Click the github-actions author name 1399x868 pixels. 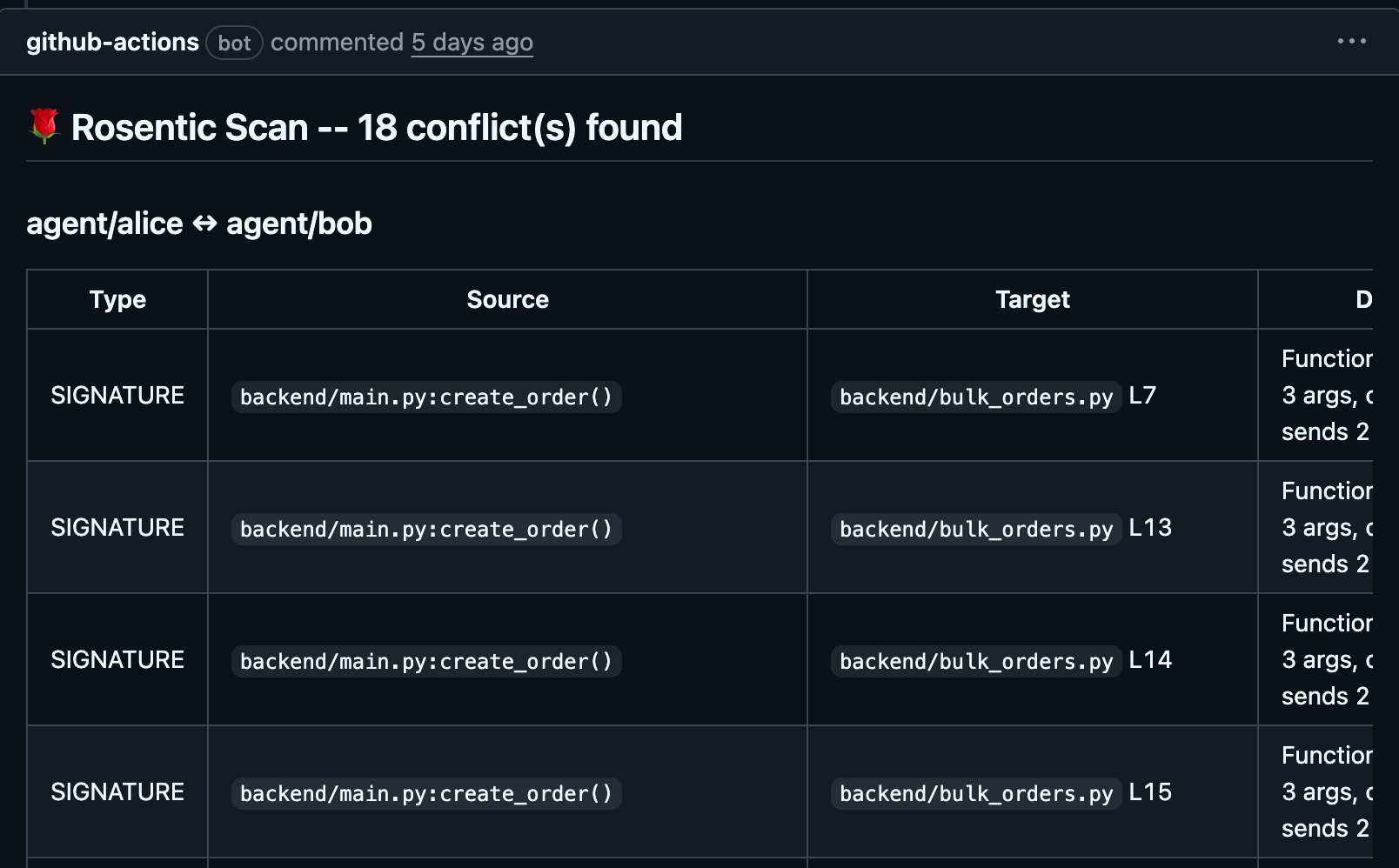111,41
